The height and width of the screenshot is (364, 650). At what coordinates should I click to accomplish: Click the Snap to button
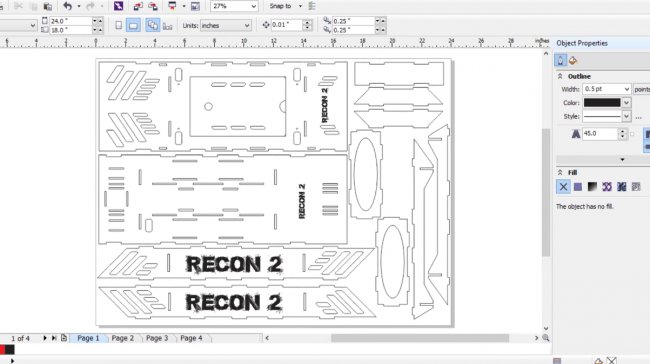pyautogui.click(x=281, y=6)
